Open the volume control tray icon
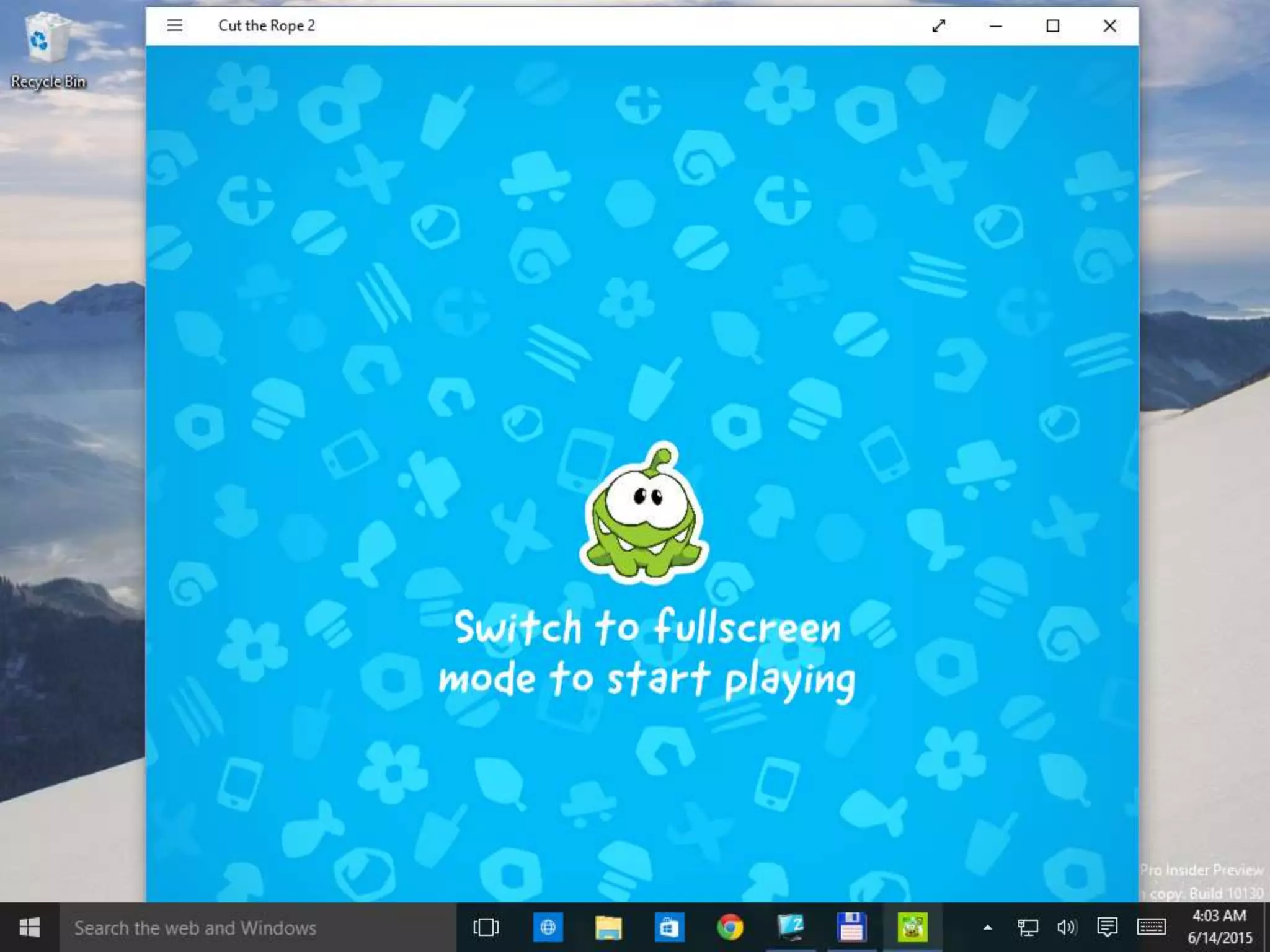Image resolution: width=1270 pixels, height=952 pixels. (x=1067, y=928)
